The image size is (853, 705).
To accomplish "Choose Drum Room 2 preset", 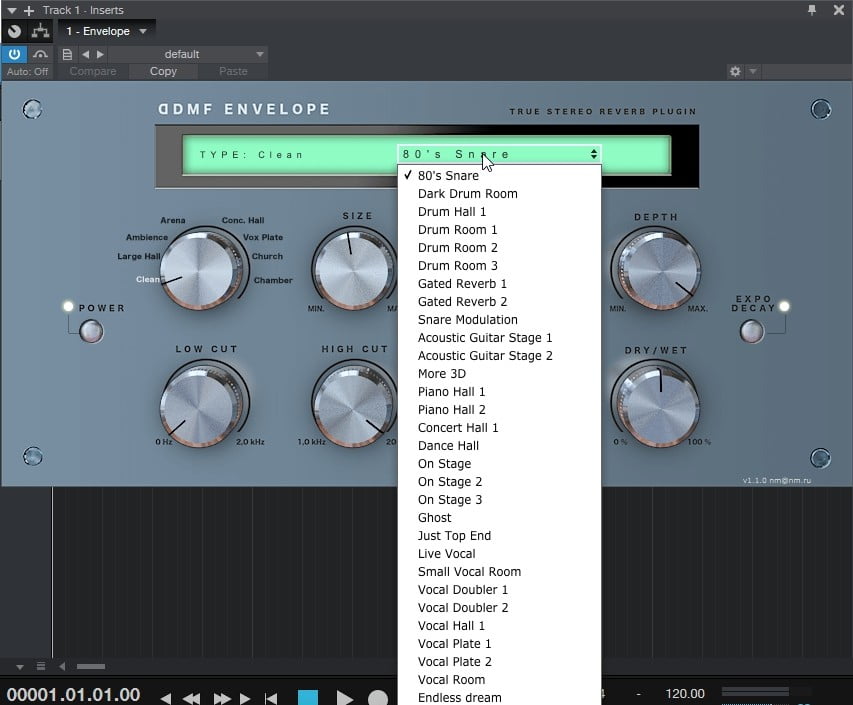I will point(499,248).
